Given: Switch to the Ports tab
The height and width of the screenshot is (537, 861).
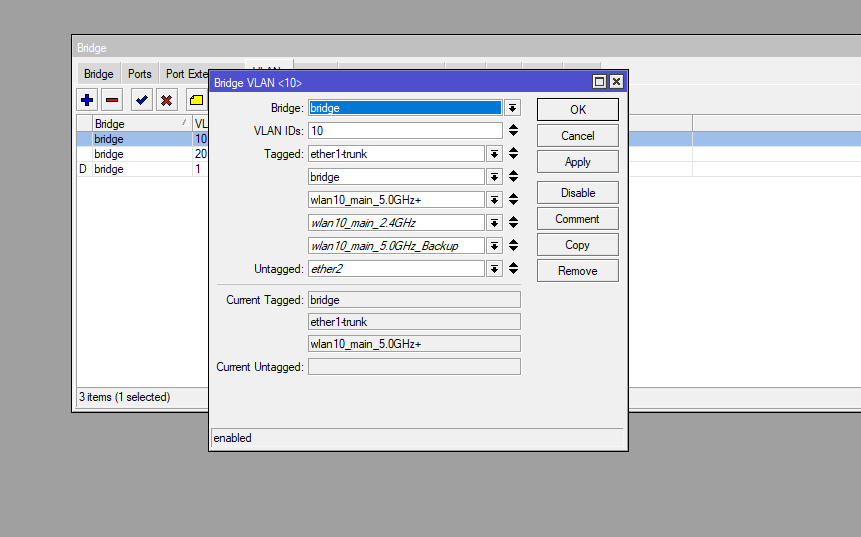Looking at the screenshot, I should point(139,74).
